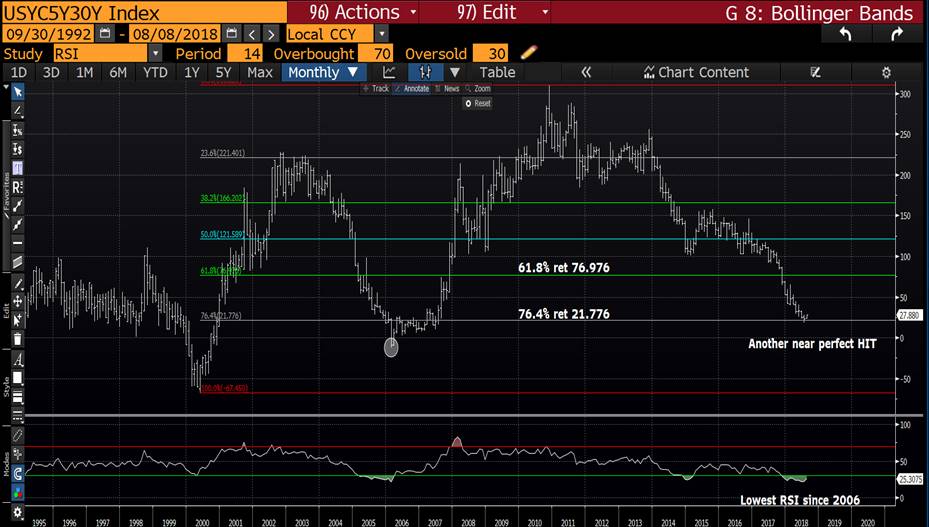The height and width of the screenshot is (527, 929).
Task: Click the edit chart notes icon
Action: pos(815,72)
